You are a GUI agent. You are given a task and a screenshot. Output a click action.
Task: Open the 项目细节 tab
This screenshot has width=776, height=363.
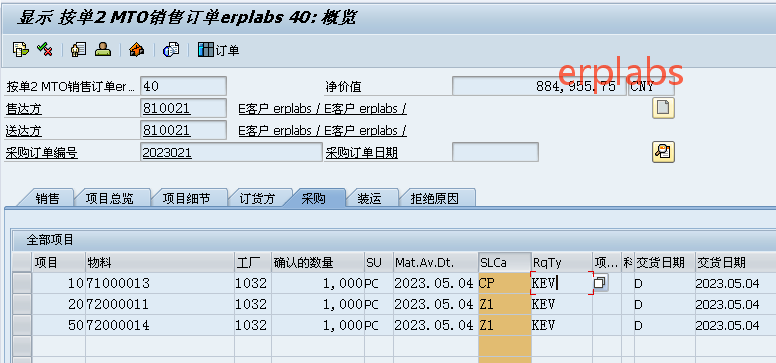click(x=187, y=199)
